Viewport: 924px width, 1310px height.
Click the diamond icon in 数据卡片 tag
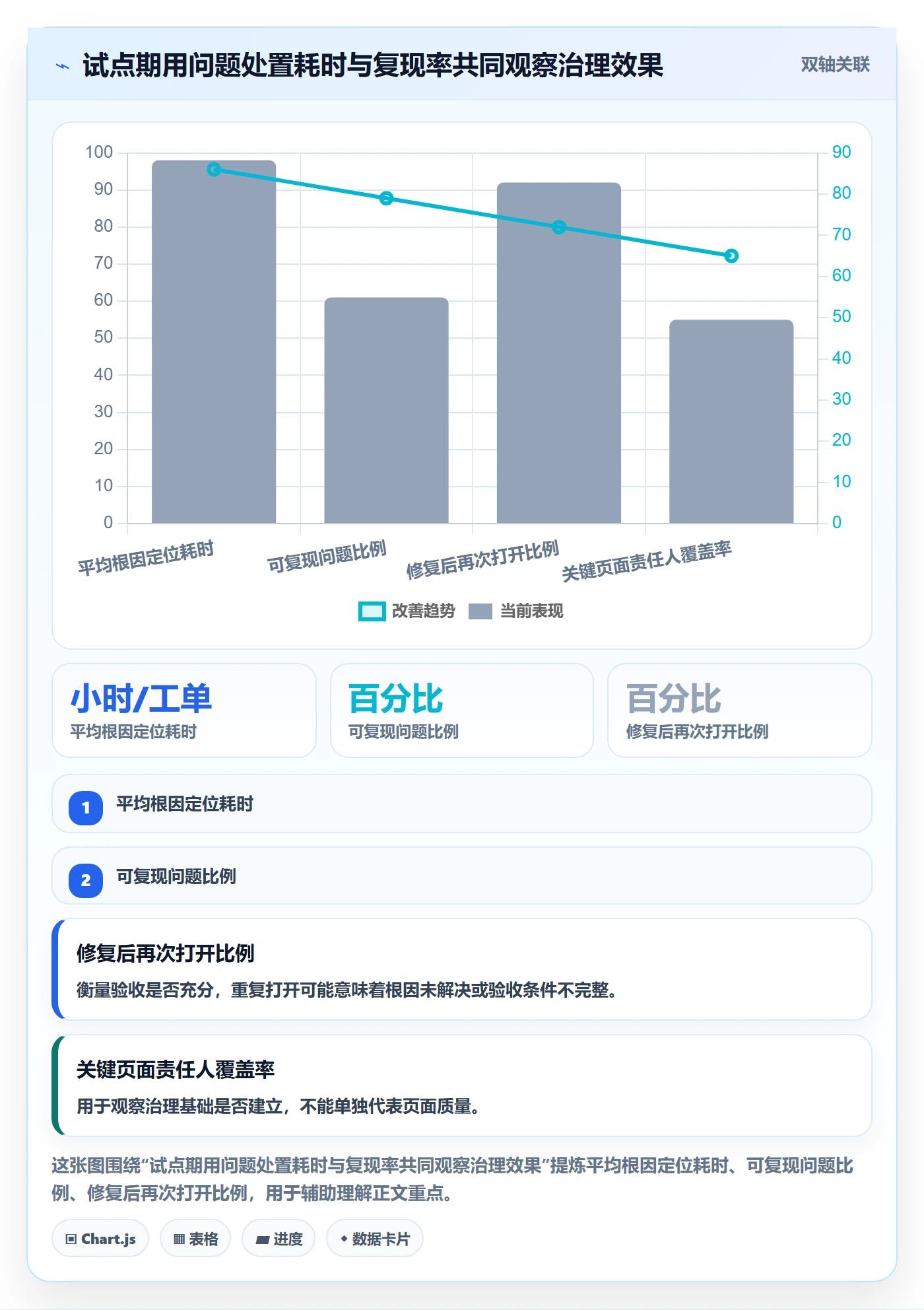pyautogui.click(x=344, y=1239)
